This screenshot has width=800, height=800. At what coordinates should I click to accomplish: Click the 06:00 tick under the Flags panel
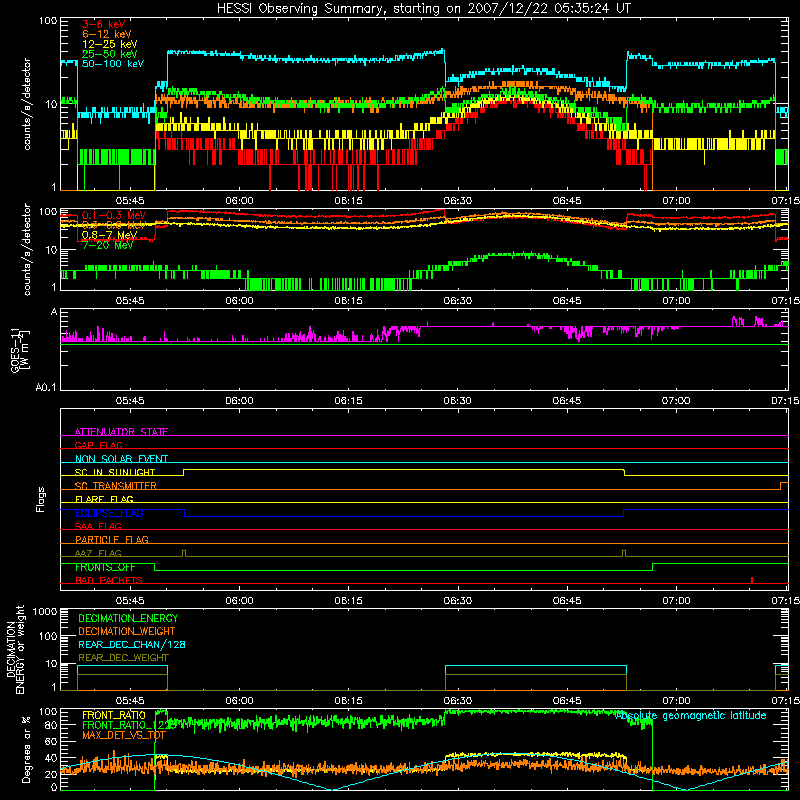coord(239,600)
